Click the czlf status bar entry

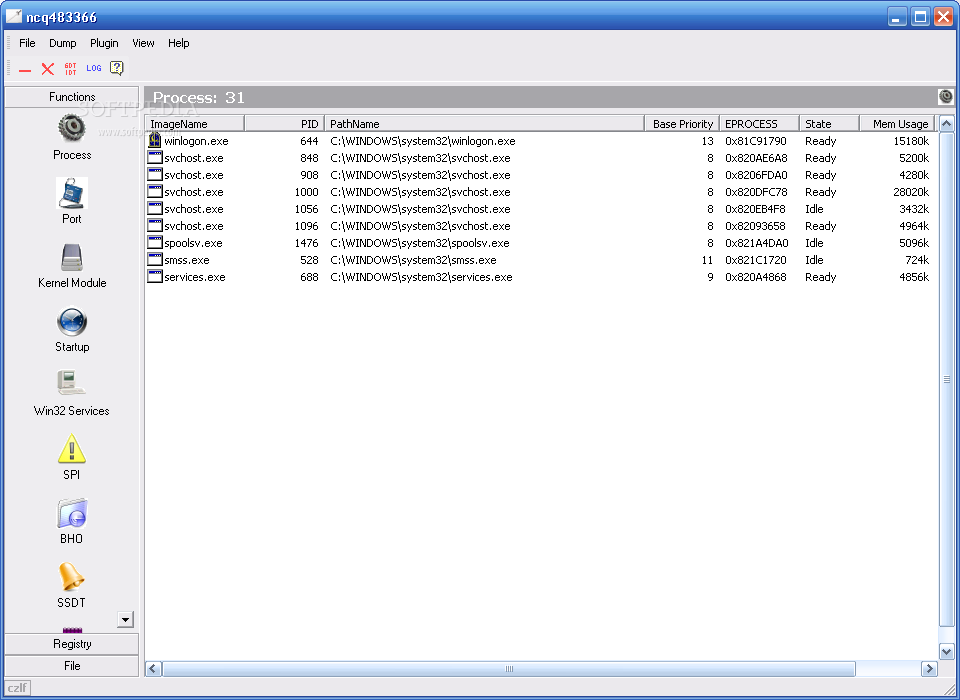[17, 688]
